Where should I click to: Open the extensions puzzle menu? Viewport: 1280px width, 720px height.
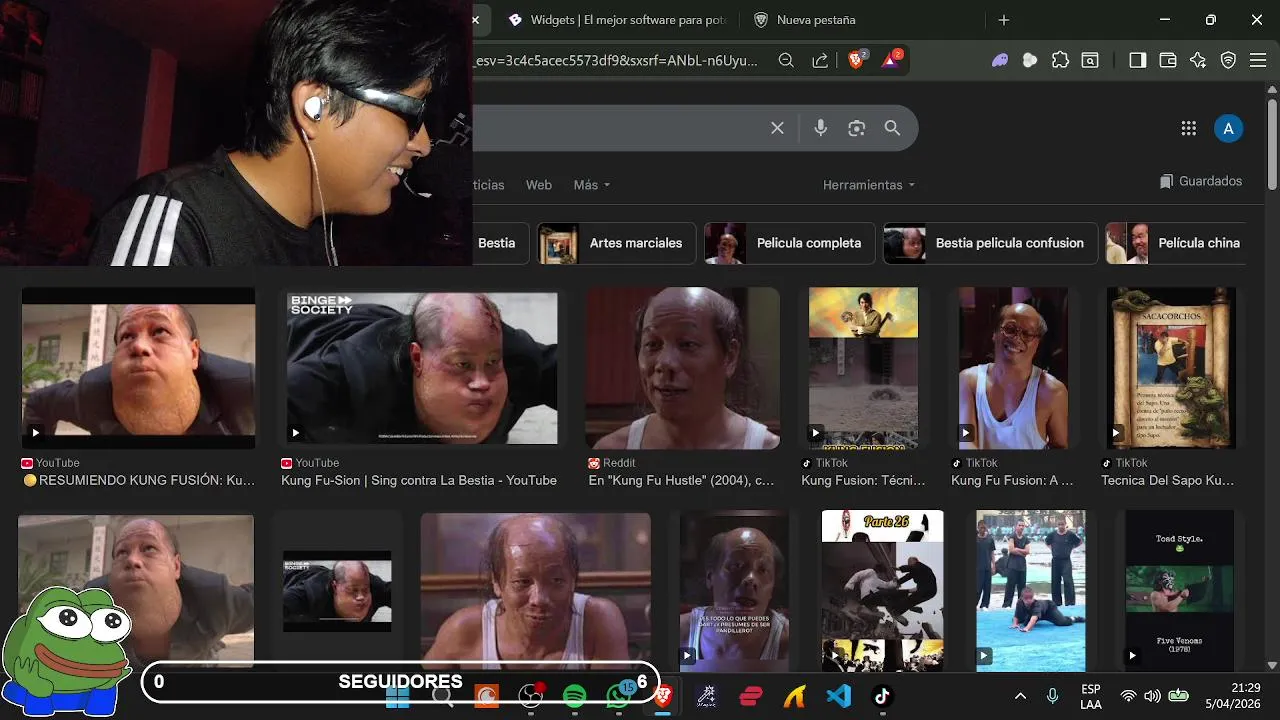pos(1060,61)
